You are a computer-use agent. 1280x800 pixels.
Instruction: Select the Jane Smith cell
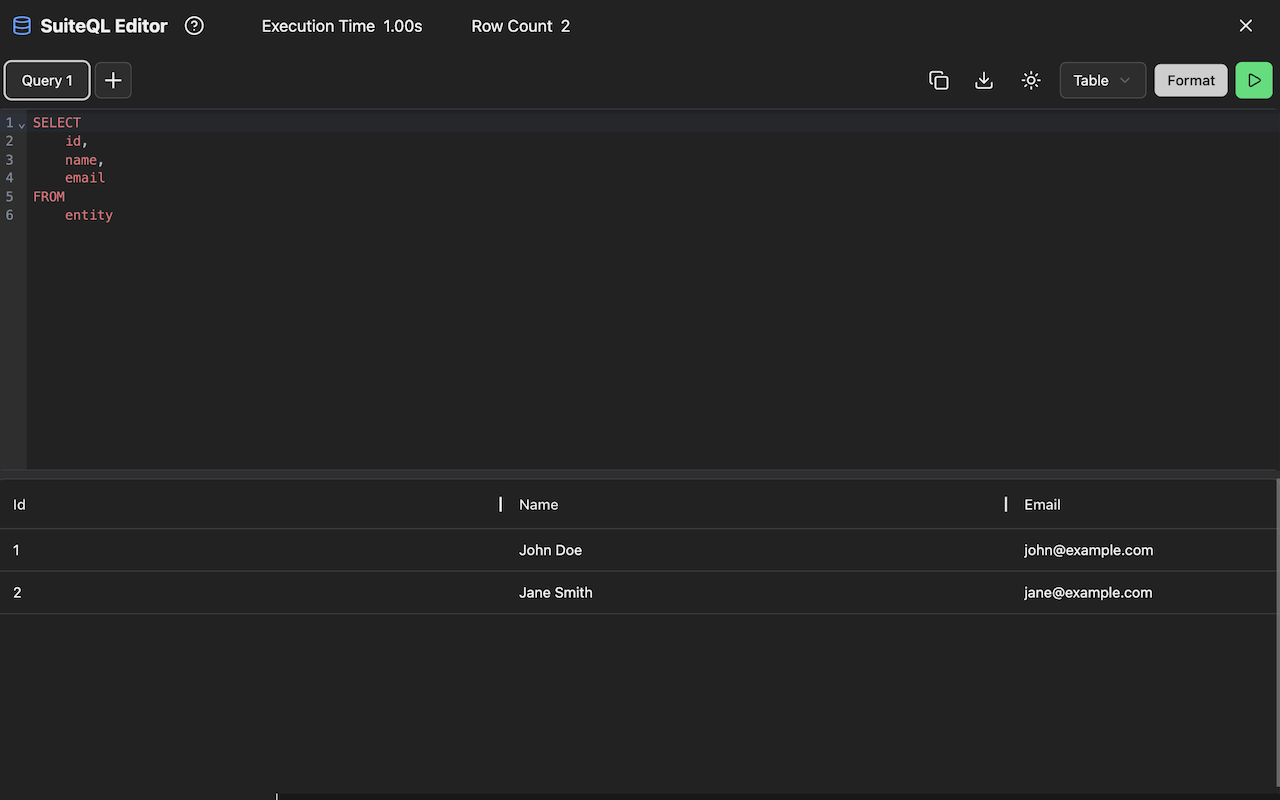point(756,592)
